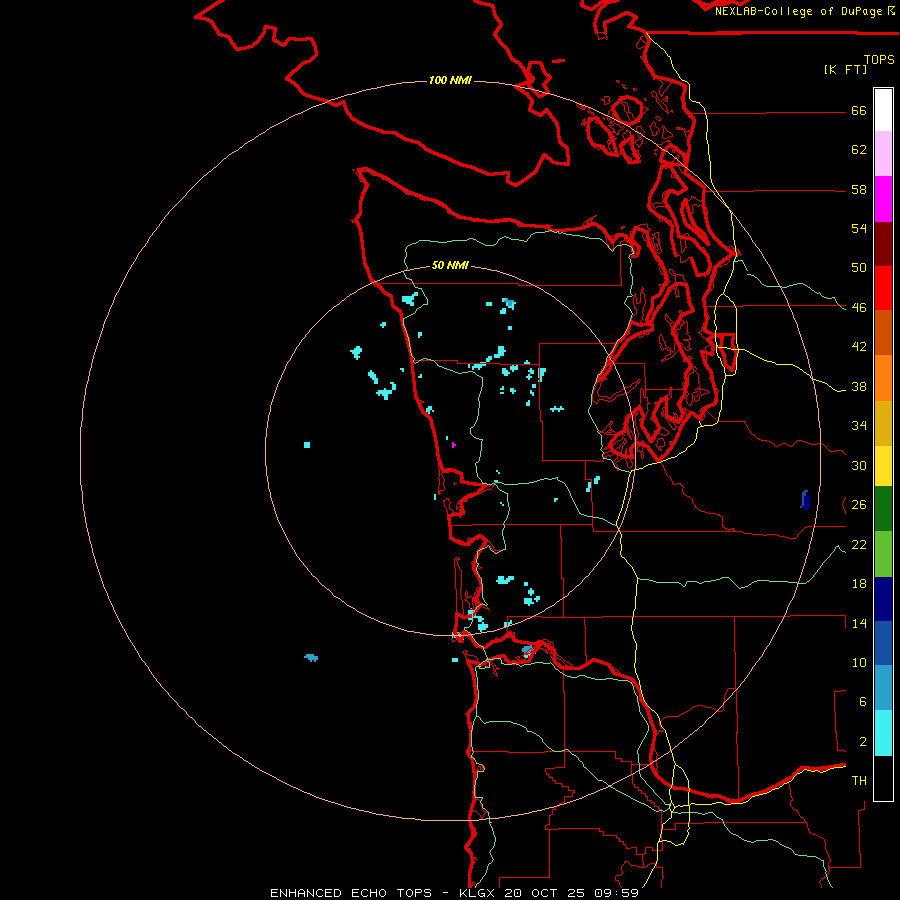
Task: Click the 20 OCT 25 09:59 timestamp
Action: tap(571, 893)
